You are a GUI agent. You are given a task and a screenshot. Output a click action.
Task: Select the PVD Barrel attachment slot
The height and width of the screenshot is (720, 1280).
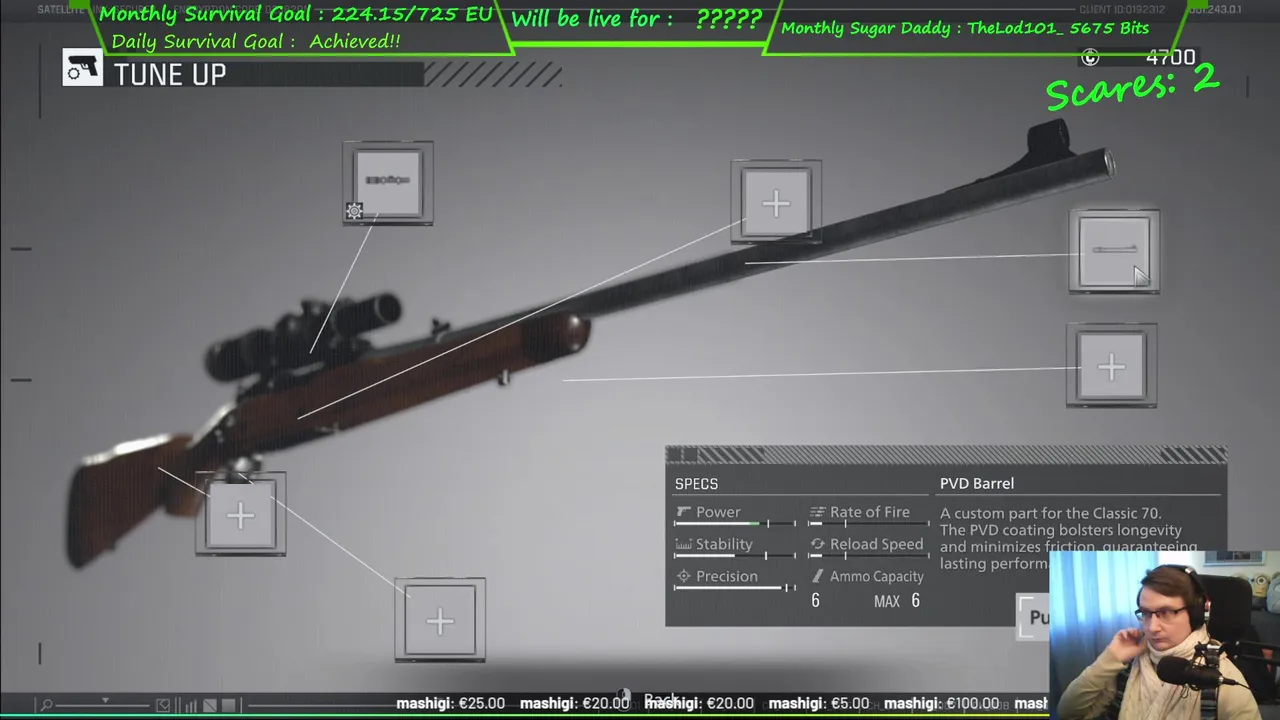point(1114,251)
